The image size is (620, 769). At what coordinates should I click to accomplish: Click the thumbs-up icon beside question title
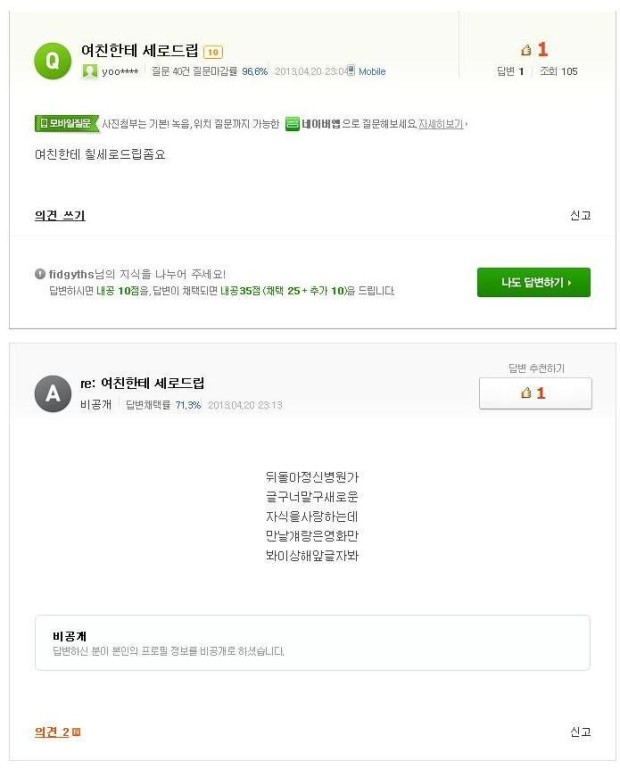[x=526, y=50]
